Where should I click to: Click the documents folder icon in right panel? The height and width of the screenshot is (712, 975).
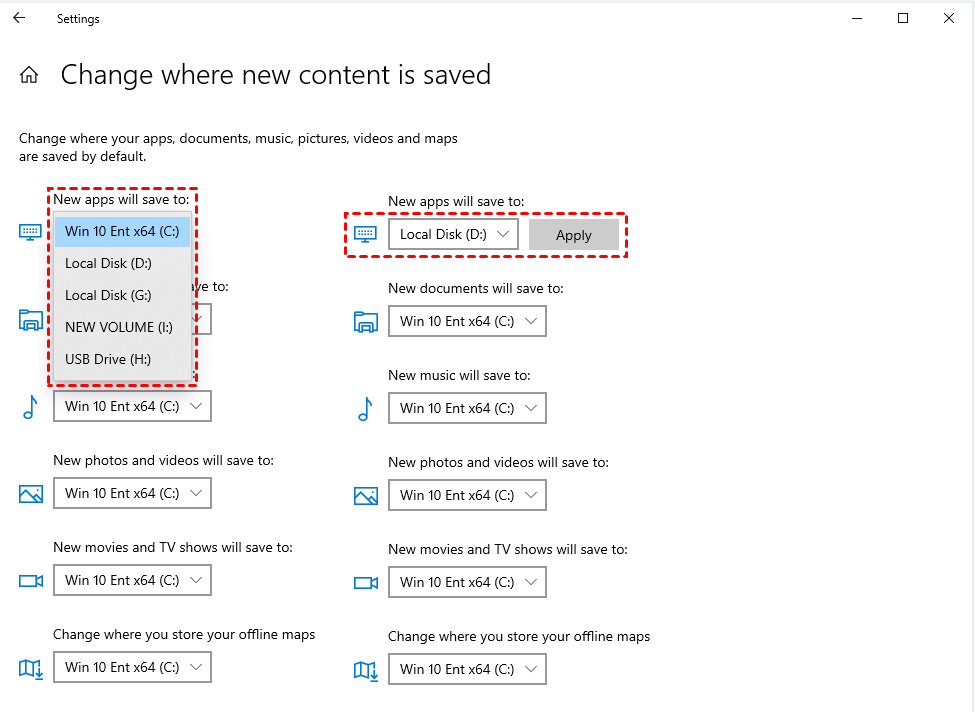click(x=366, y=322)
